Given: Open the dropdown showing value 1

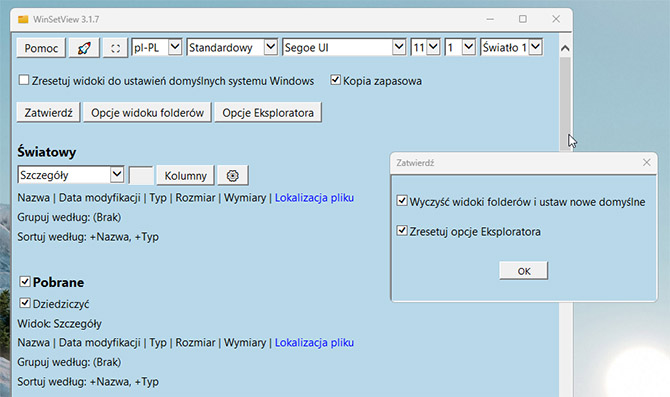Looking at the screenshot, I should click(460, 47).
